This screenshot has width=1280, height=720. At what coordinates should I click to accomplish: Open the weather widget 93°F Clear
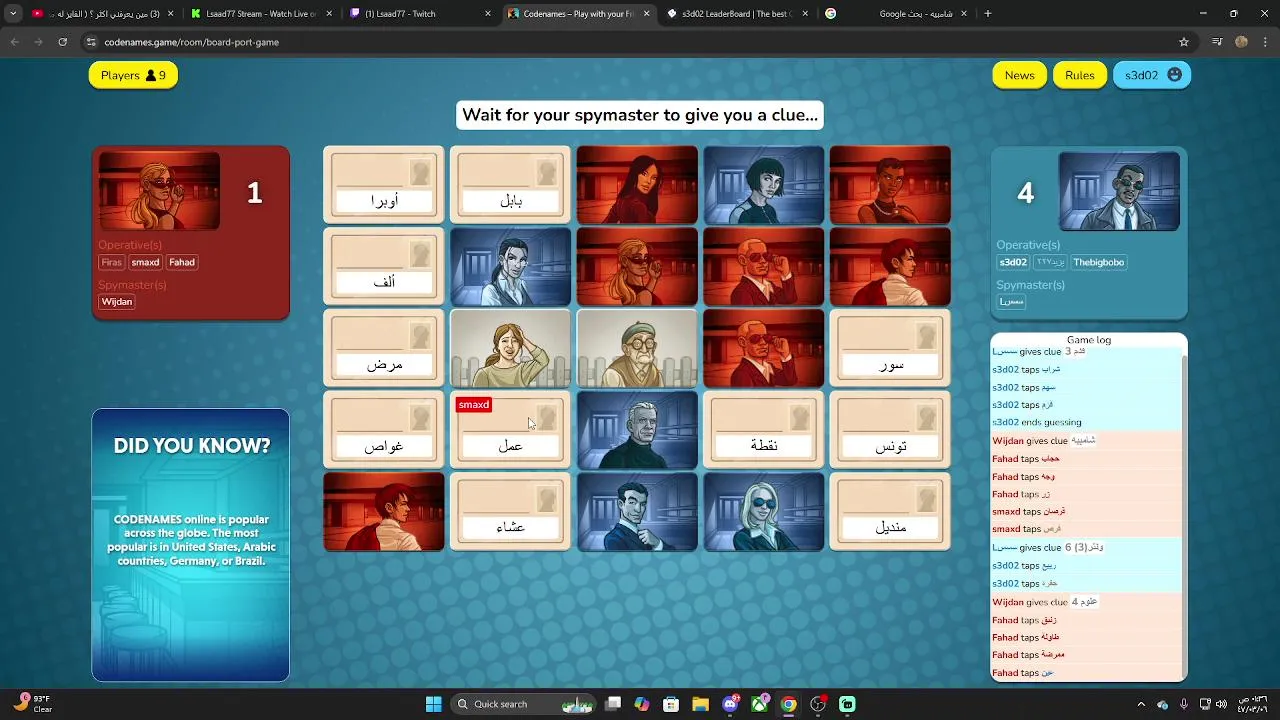coord(32,704)
